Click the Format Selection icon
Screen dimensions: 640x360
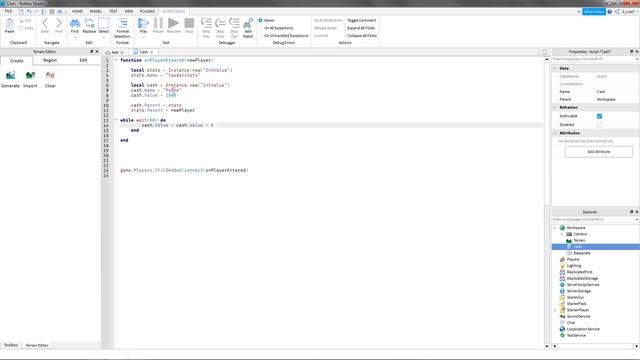(x=122, y=23)
